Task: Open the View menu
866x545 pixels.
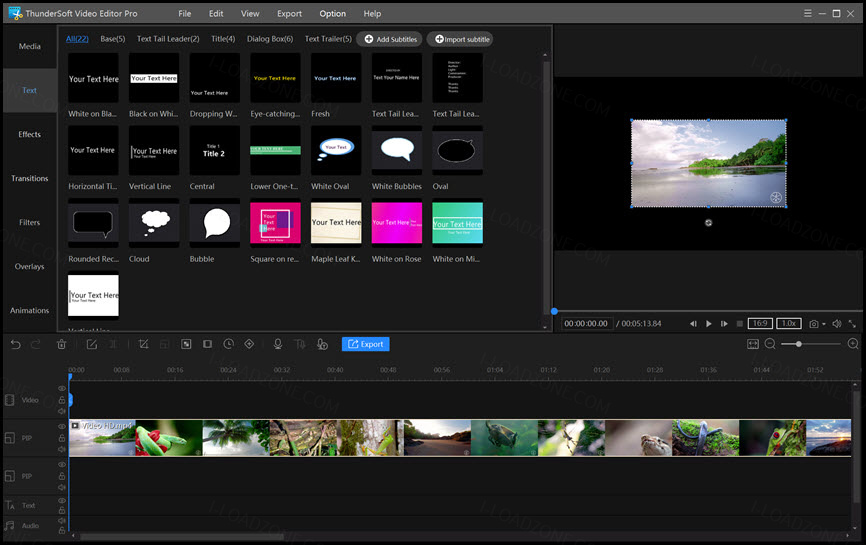Action: pyautogui.click(x=250, y=13)
